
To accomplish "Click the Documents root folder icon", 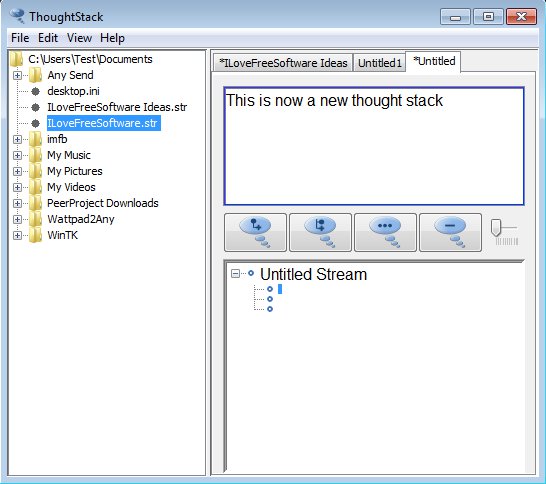I will coord(16,59).
